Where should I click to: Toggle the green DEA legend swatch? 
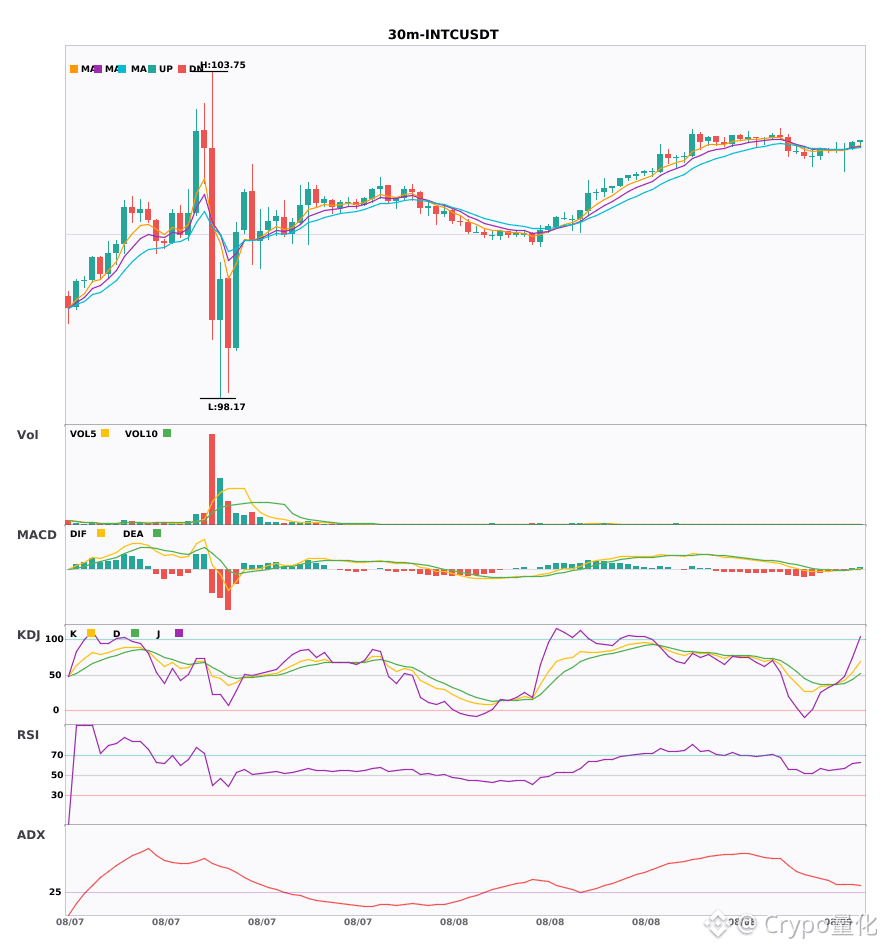click(x=157, y=533)
